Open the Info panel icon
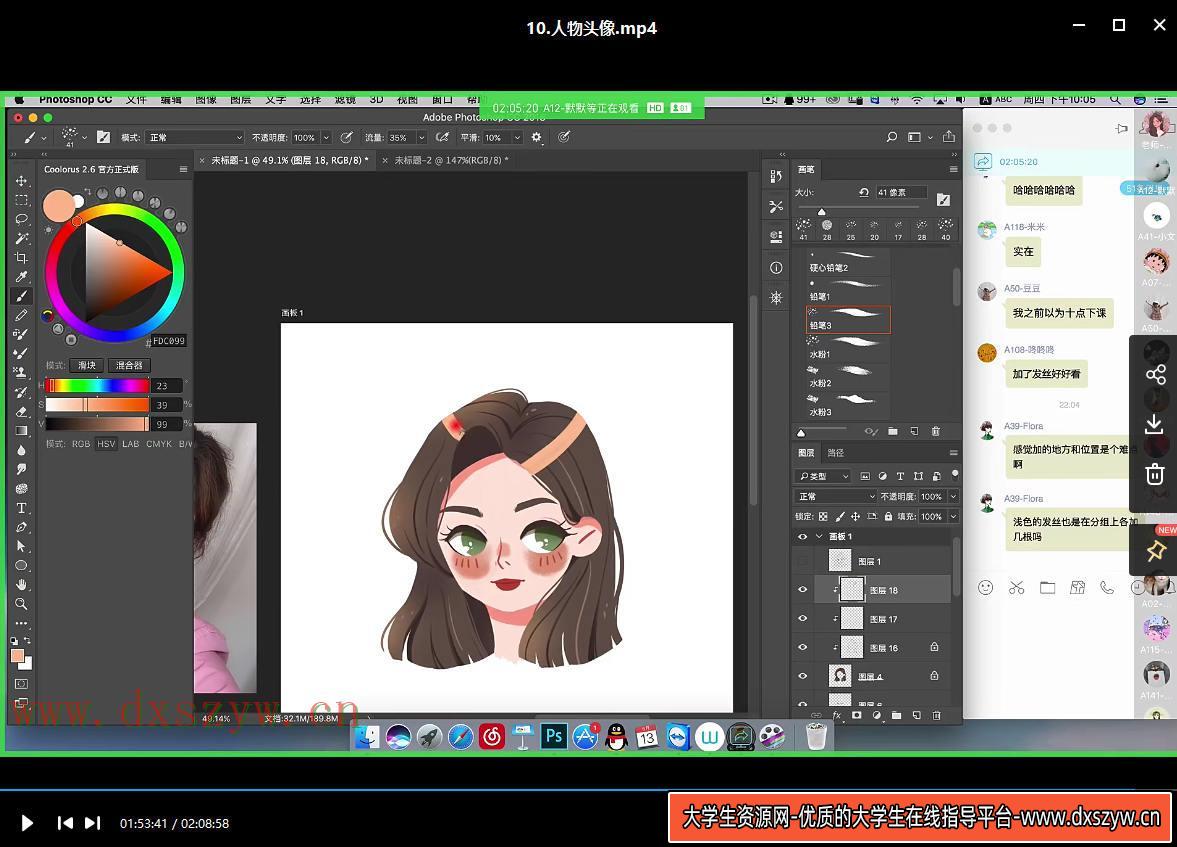Viewport: 1177px width, 847px height. 776,267
